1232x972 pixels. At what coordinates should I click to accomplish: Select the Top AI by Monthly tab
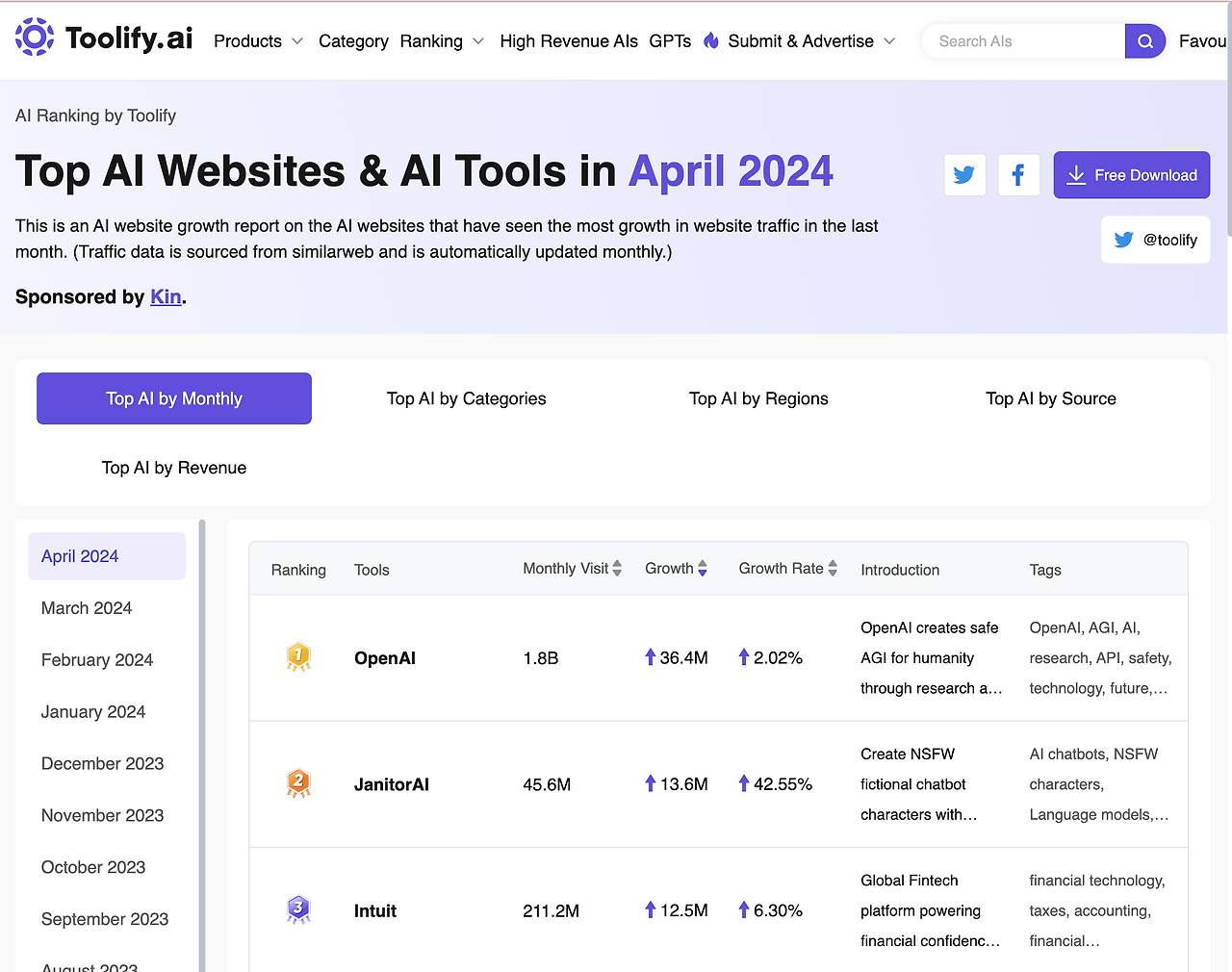[174, 398]
